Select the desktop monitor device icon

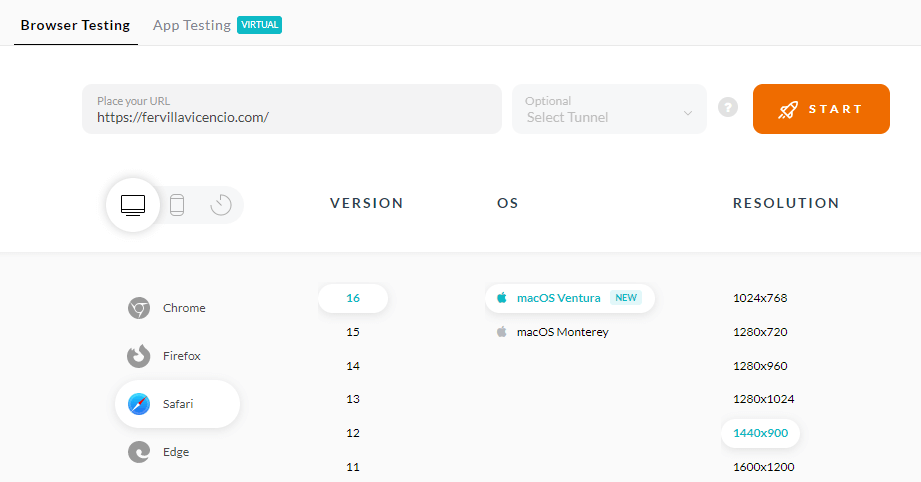(133, 205)
